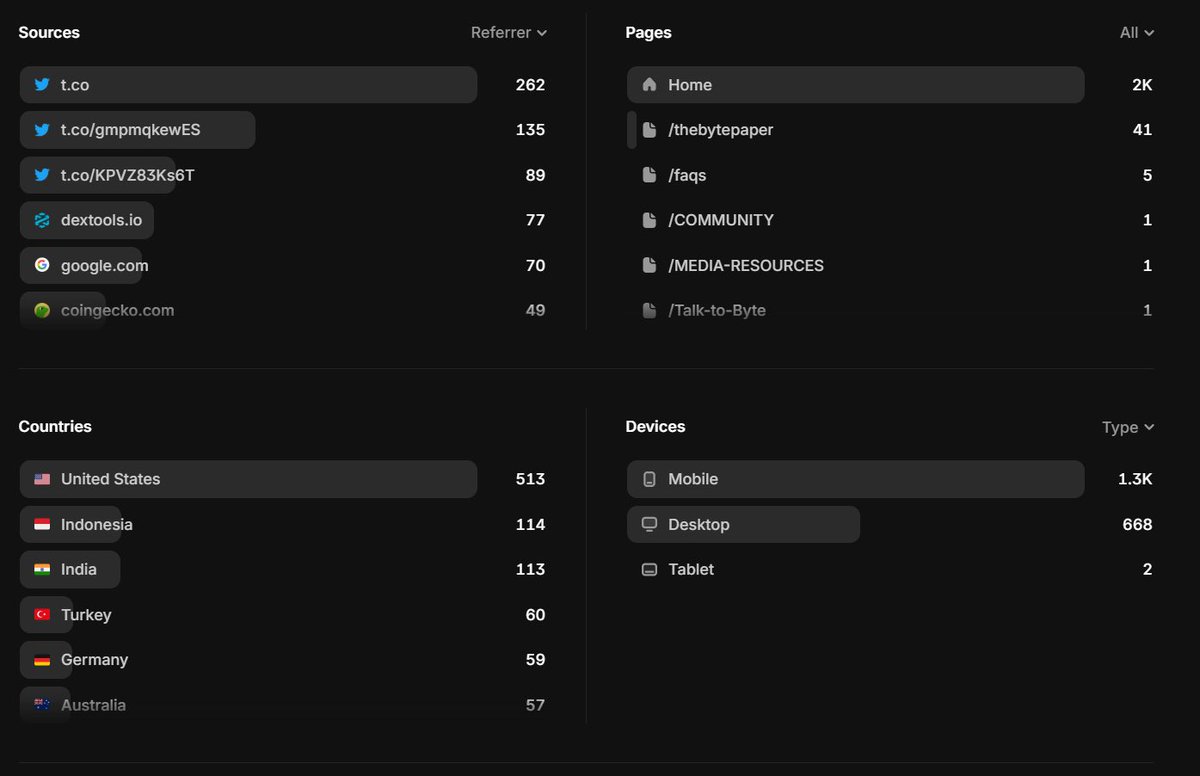Select the t.co/KPVZ83Ks6T source row

point(283,175)
